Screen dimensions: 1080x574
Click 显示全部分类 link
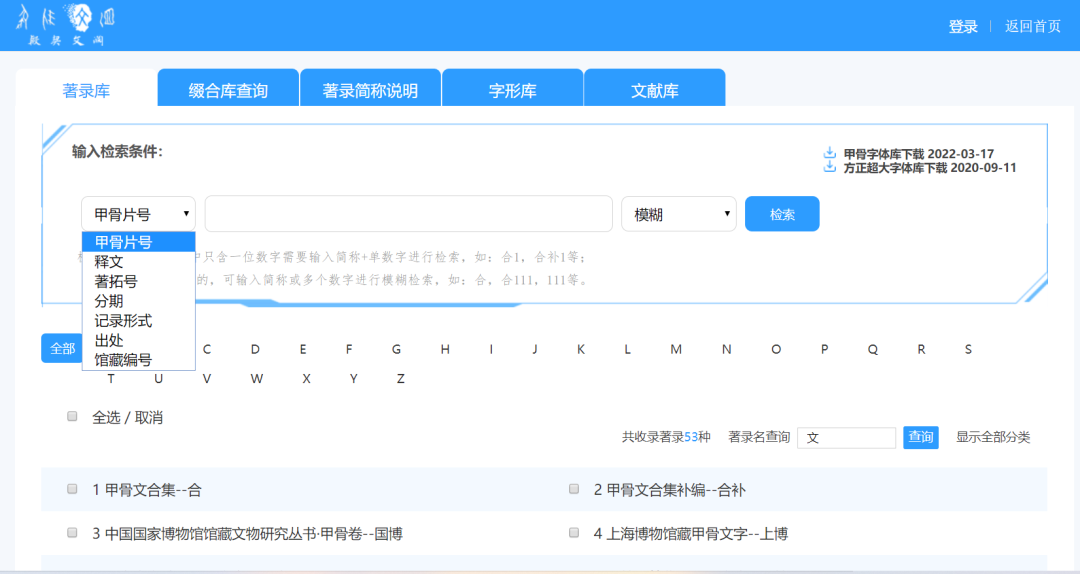click(x=993, y=437)
